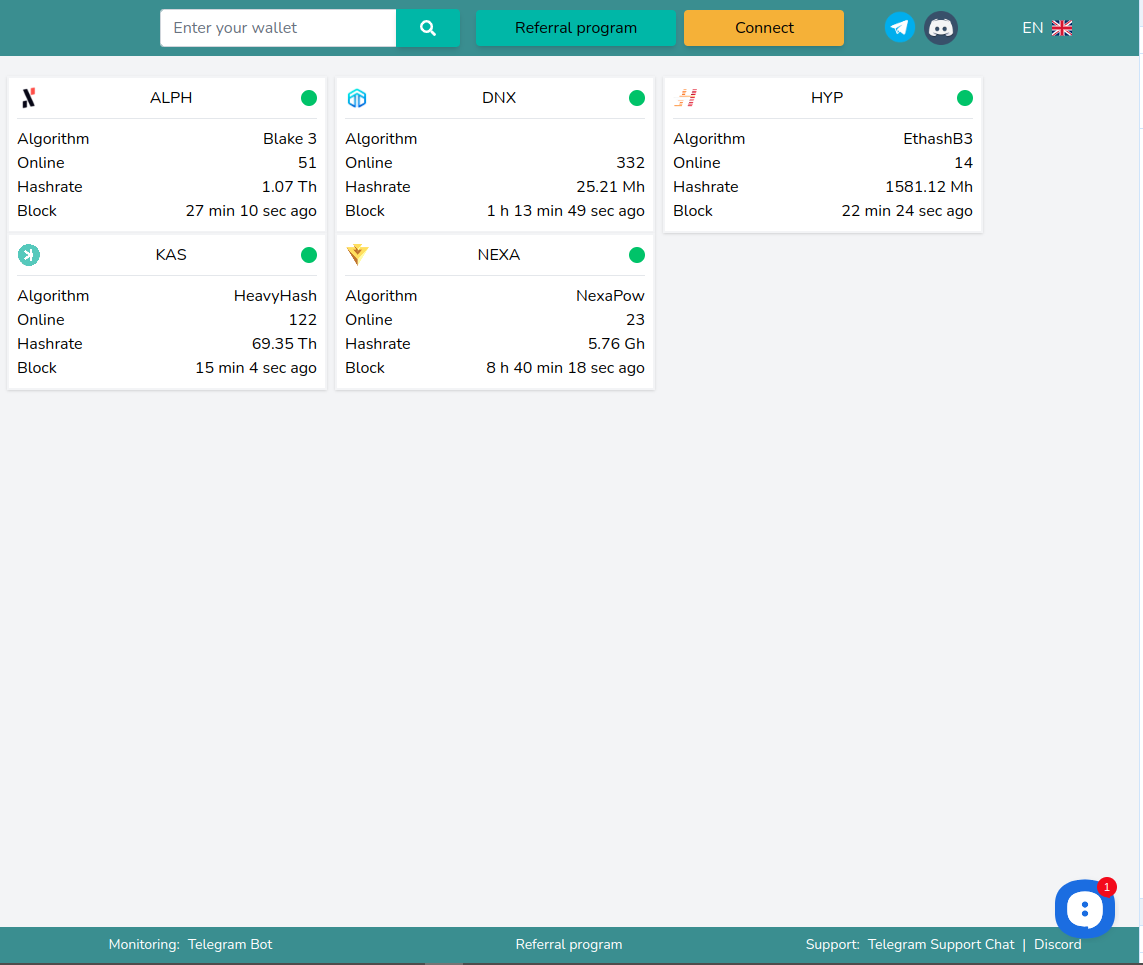This screenshot has height=965, width=1143.
Task: Click HYP block 22 min 24 sec ago
Action: tap(907, 211)
